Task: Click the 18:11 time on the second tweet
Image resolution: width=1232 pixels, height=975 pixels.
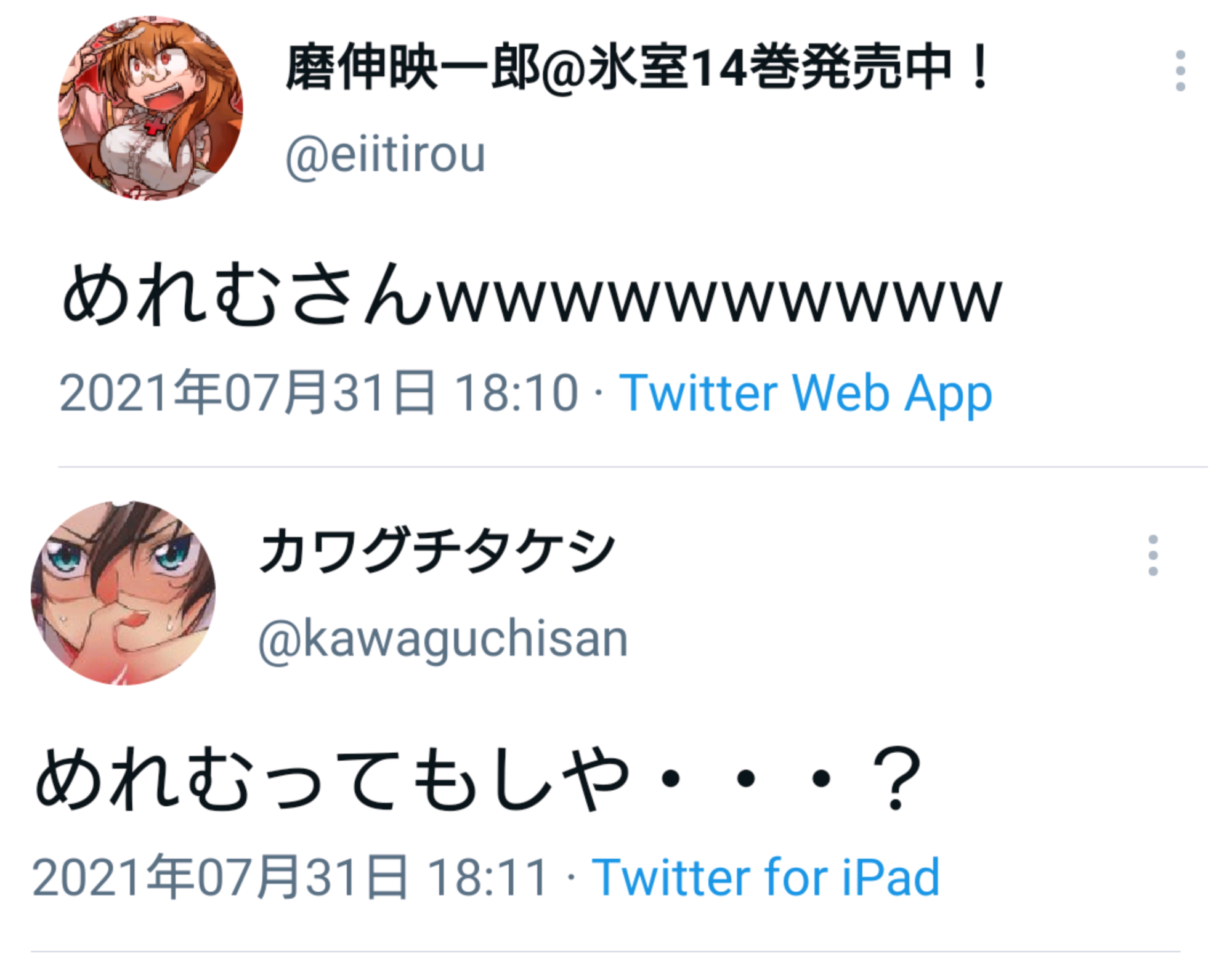Action: [488, 877]
